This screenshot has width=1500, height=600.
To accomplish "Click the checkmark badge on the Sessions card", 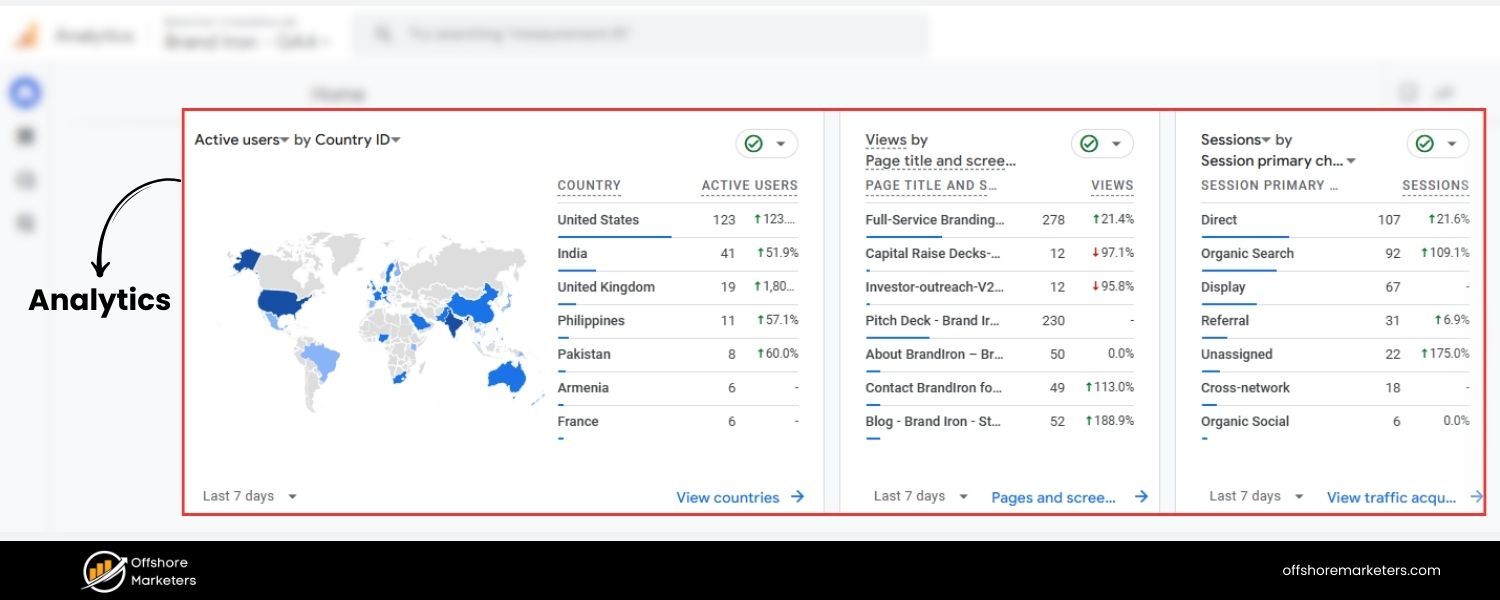I will click(x=1424, y=143).
